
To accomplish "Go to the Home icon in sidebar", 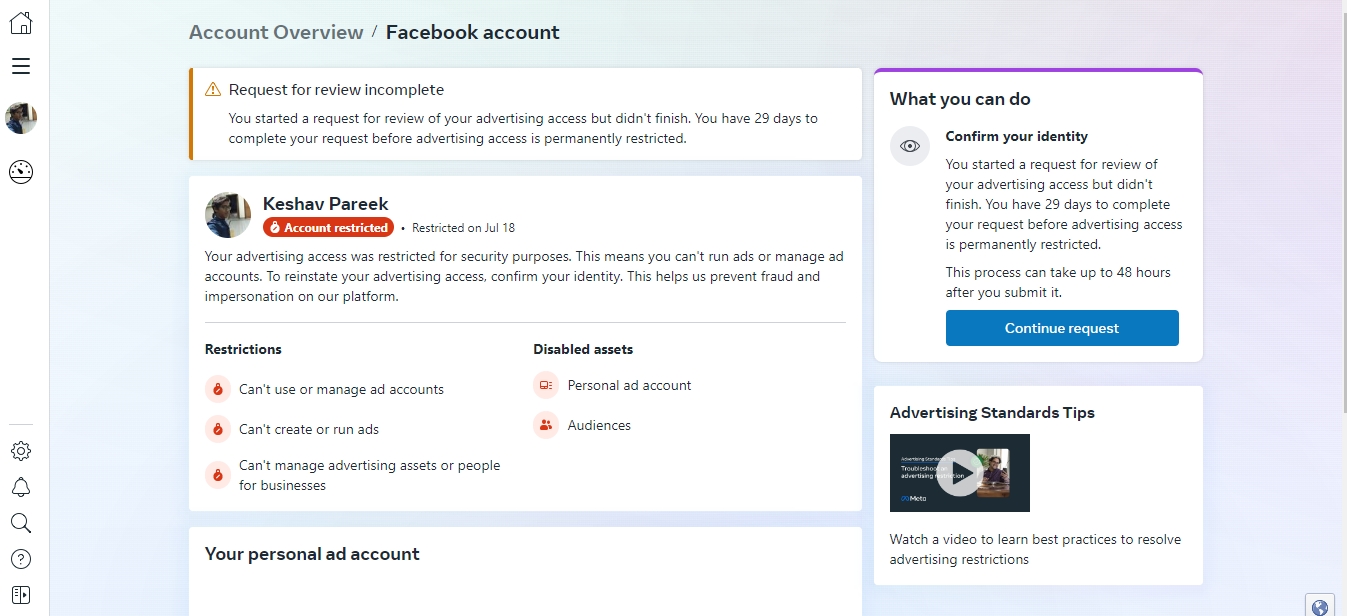I will [21, 22].
